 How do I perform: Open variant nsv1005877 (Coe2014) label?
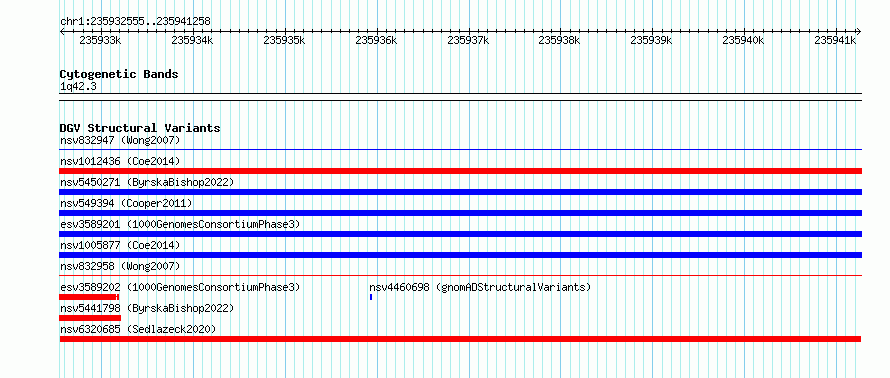pyautogui.click(x=120, y=245)
